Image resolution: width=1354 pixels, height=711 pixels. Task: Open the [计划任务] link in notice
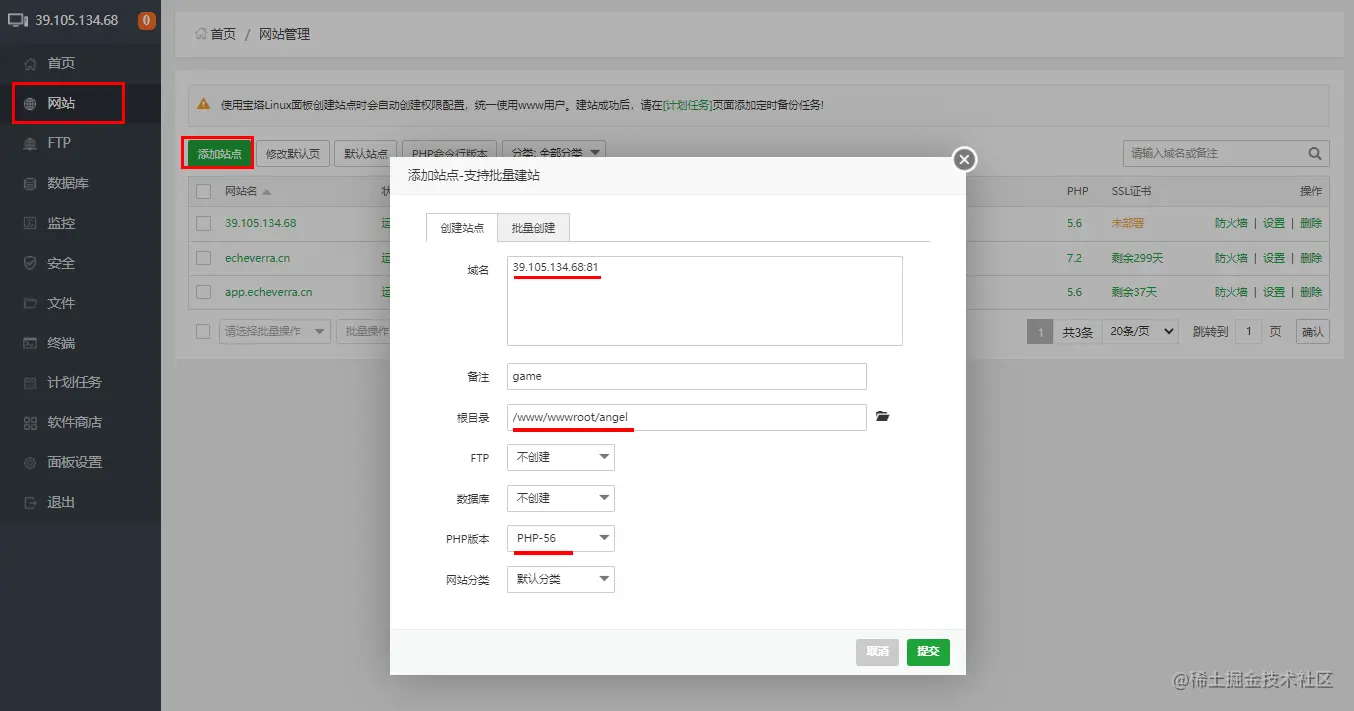[x=689, y=104]
